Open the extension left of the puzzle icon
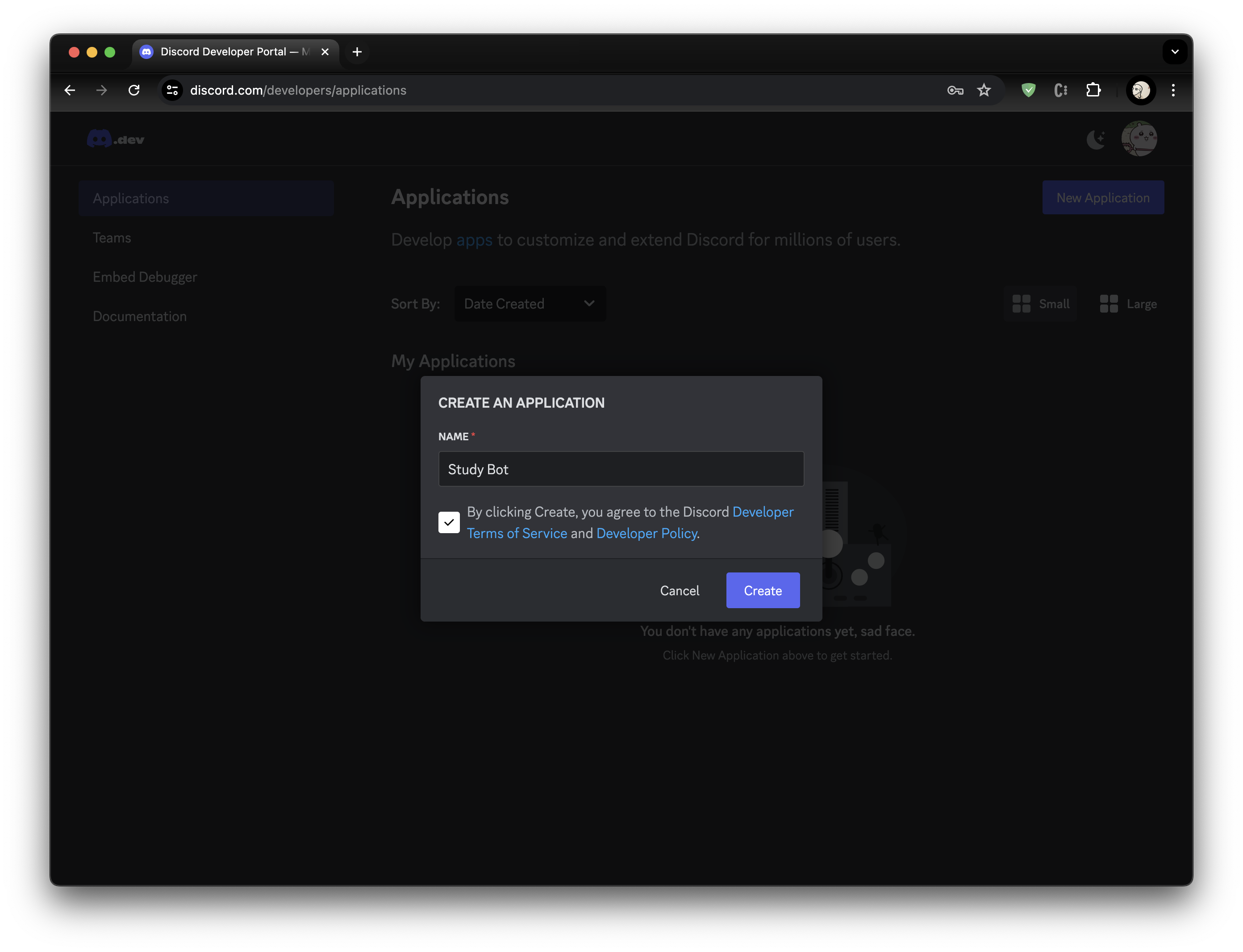 (x=1060, y=90)
